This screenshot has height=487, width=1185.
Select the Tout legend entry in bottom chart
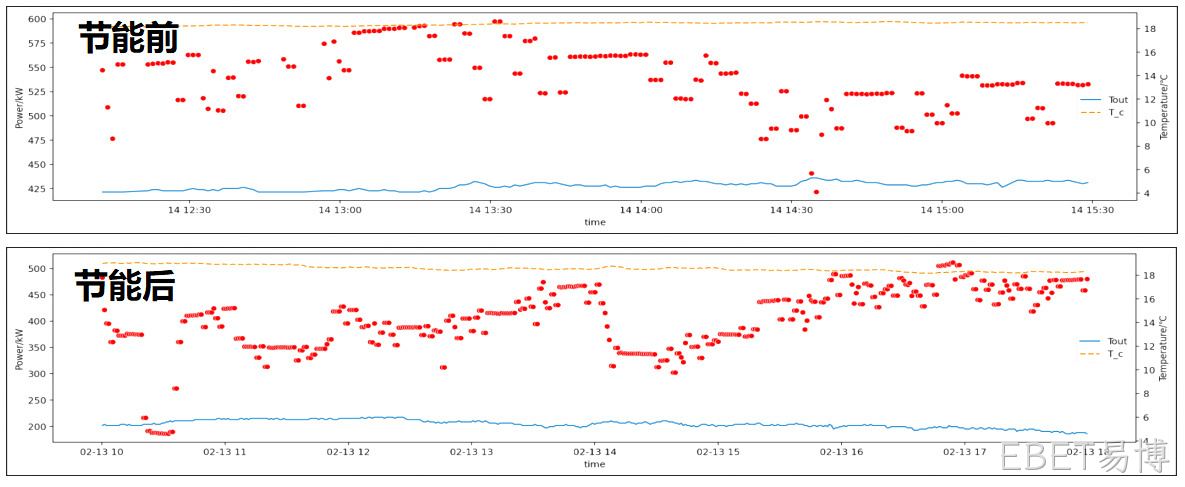tap(1103, 342)
